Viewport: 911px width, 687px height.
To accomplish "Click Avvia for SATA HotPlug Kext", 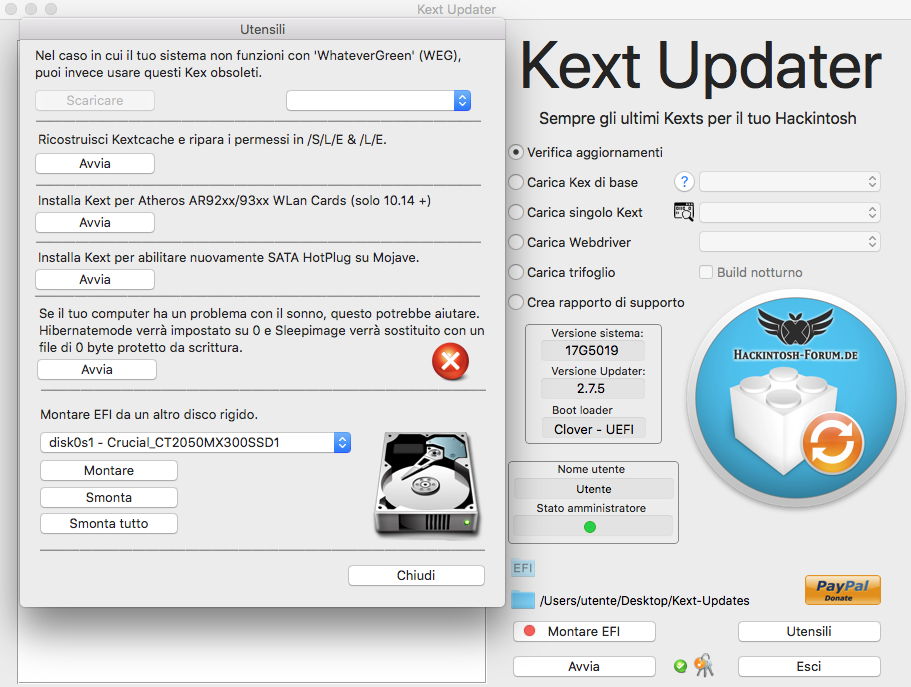I will (95, 280).
